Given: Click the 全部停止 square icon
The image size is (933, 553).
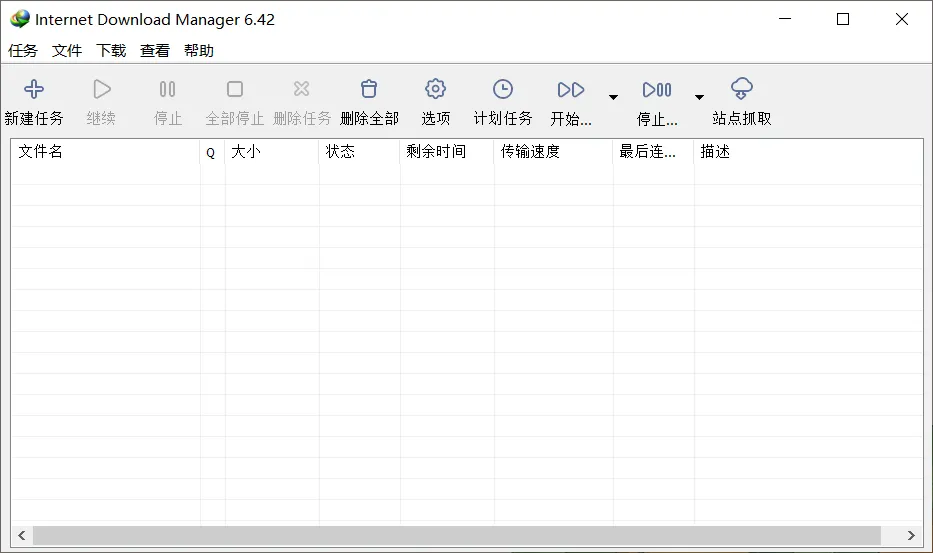Looking at the screenshot, I should coord(235,89).
